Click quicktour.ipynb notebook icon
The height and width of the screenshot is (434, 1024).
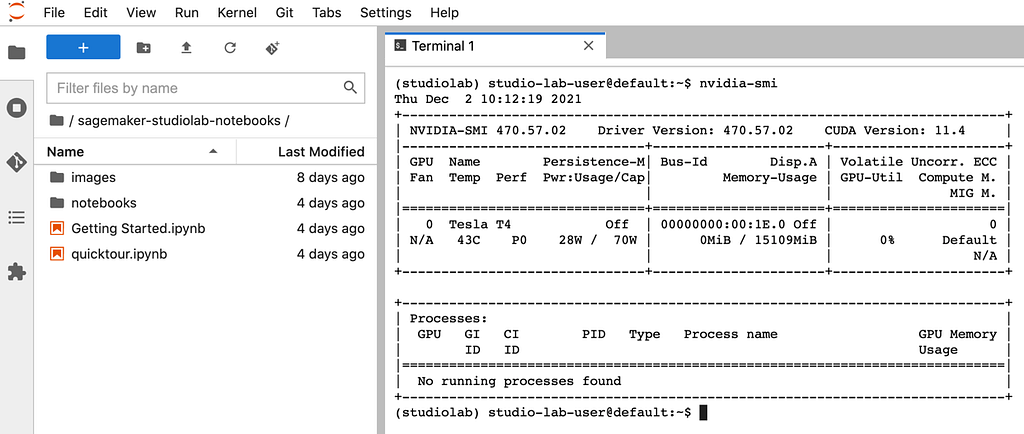tap(57, 254)
